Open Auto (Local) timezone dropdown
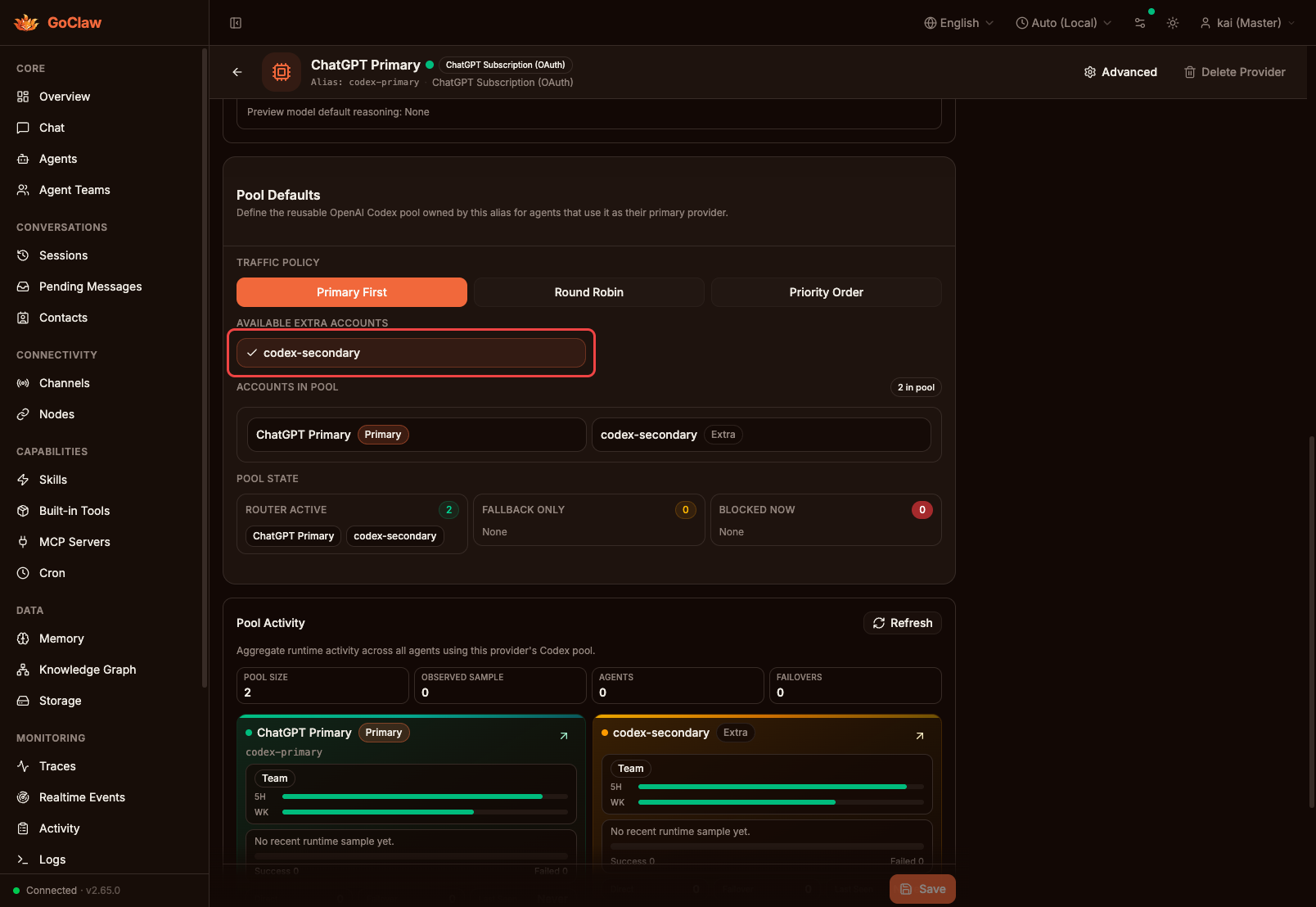 [1064, 23]
